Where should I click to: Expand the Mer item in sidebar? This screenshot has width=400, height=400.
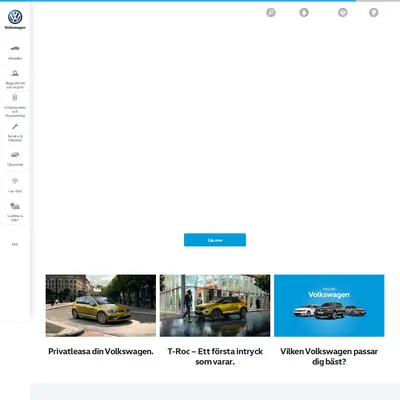point(15,244)
